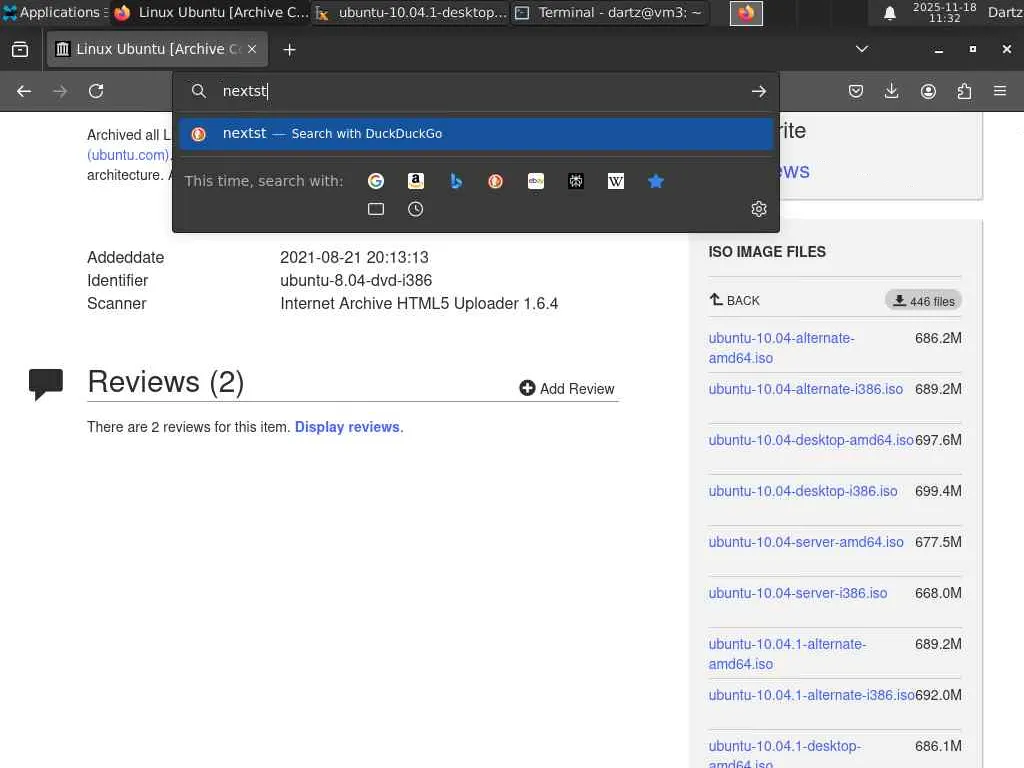Click the Firefox icon in panel tray
The height and width of the screenshot is (768, 1024).
click(x=746, y=13)
